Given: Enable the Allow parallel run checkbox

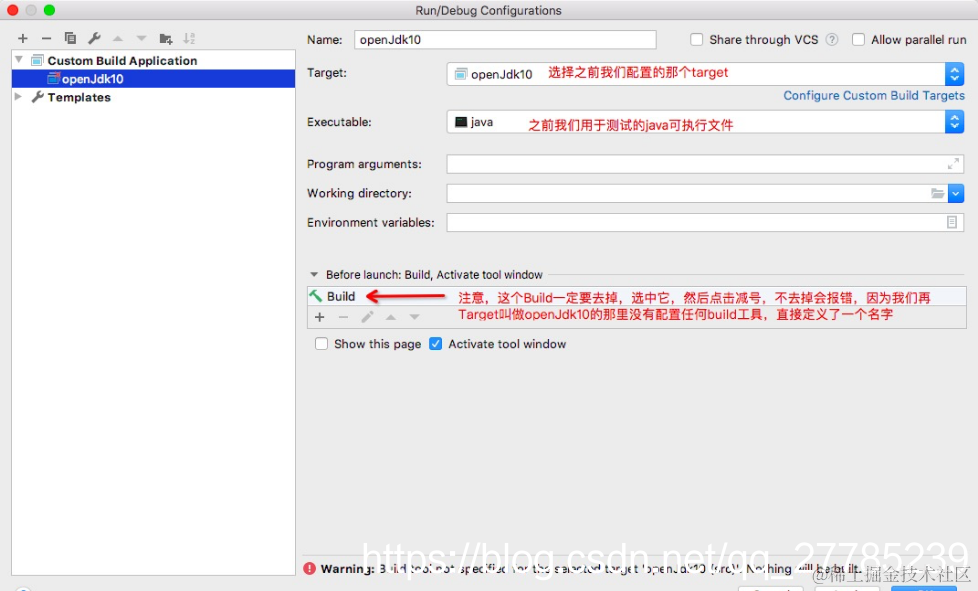Looking at the screenshot, I should tap(858, 39).
